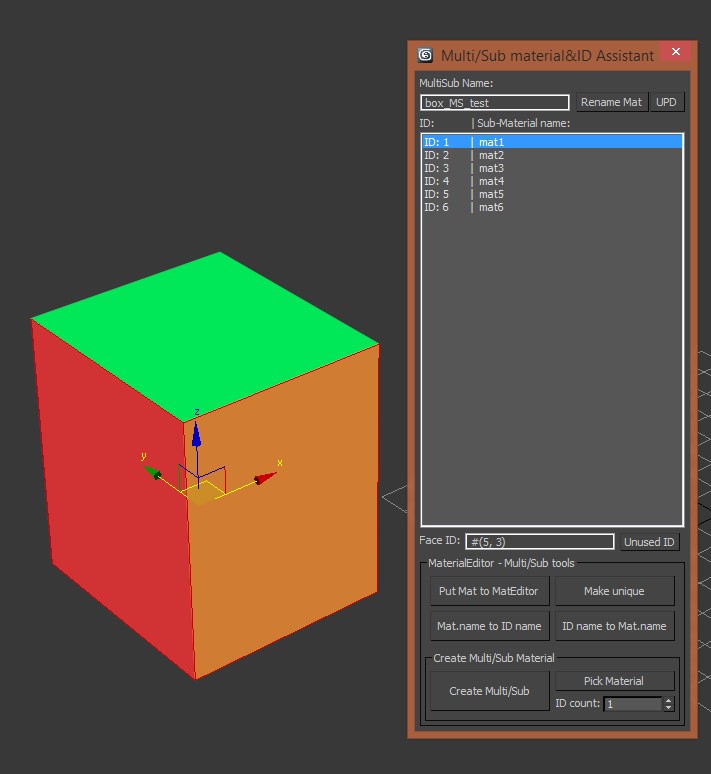This screenshot has width=711, height=774.
Task: Increase ID count with the spinner arrows
Action: (x=669, y=700)
